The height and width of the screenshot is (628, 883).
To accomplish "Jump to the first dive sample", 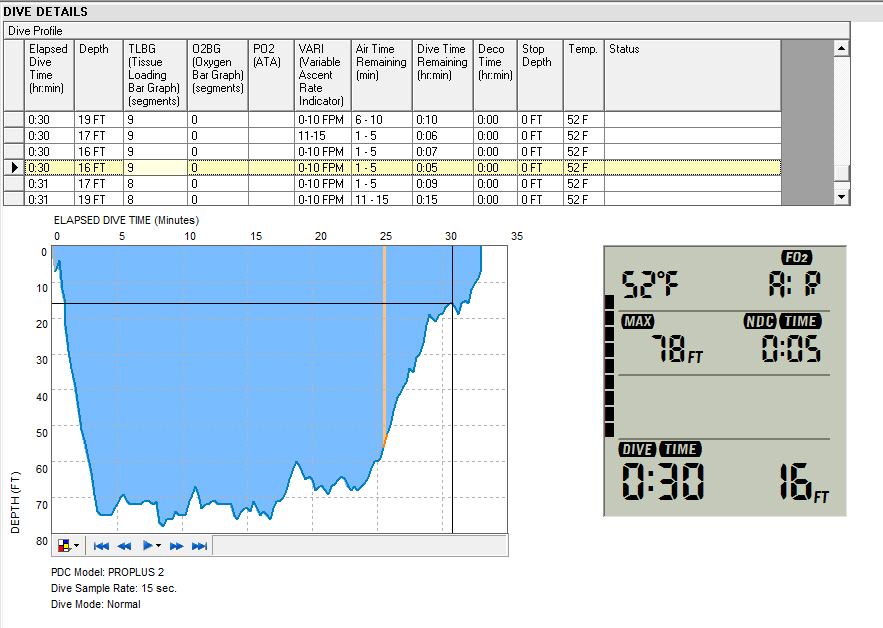I will click(101, 546).
